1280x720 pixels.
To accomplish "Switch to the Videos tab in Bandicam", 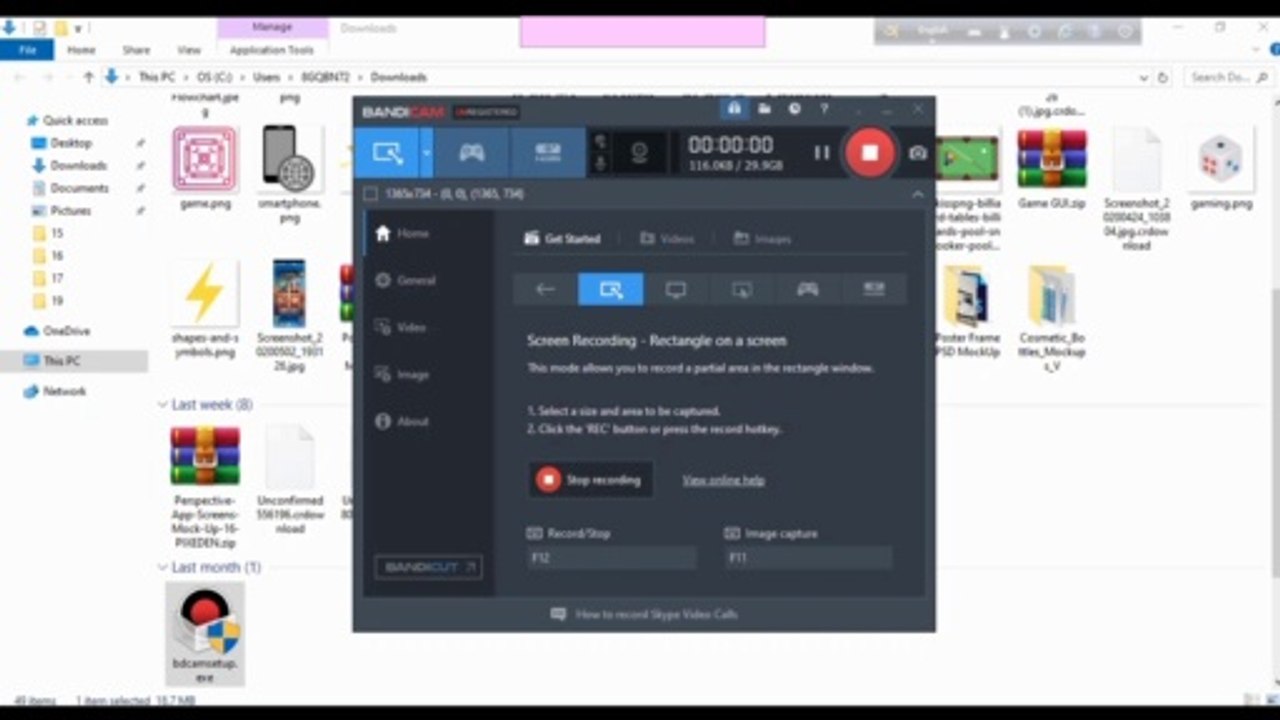I will (x=667, y=239).
